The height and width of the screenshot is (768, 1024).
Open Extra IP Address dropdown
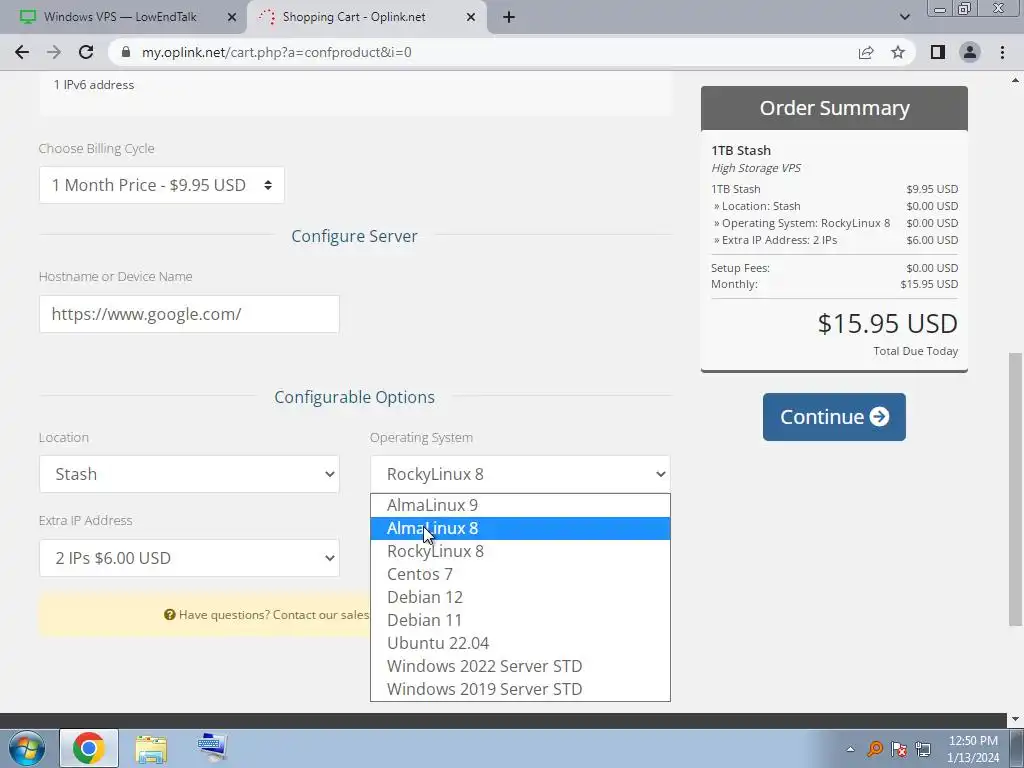click(x=189, y=558)
